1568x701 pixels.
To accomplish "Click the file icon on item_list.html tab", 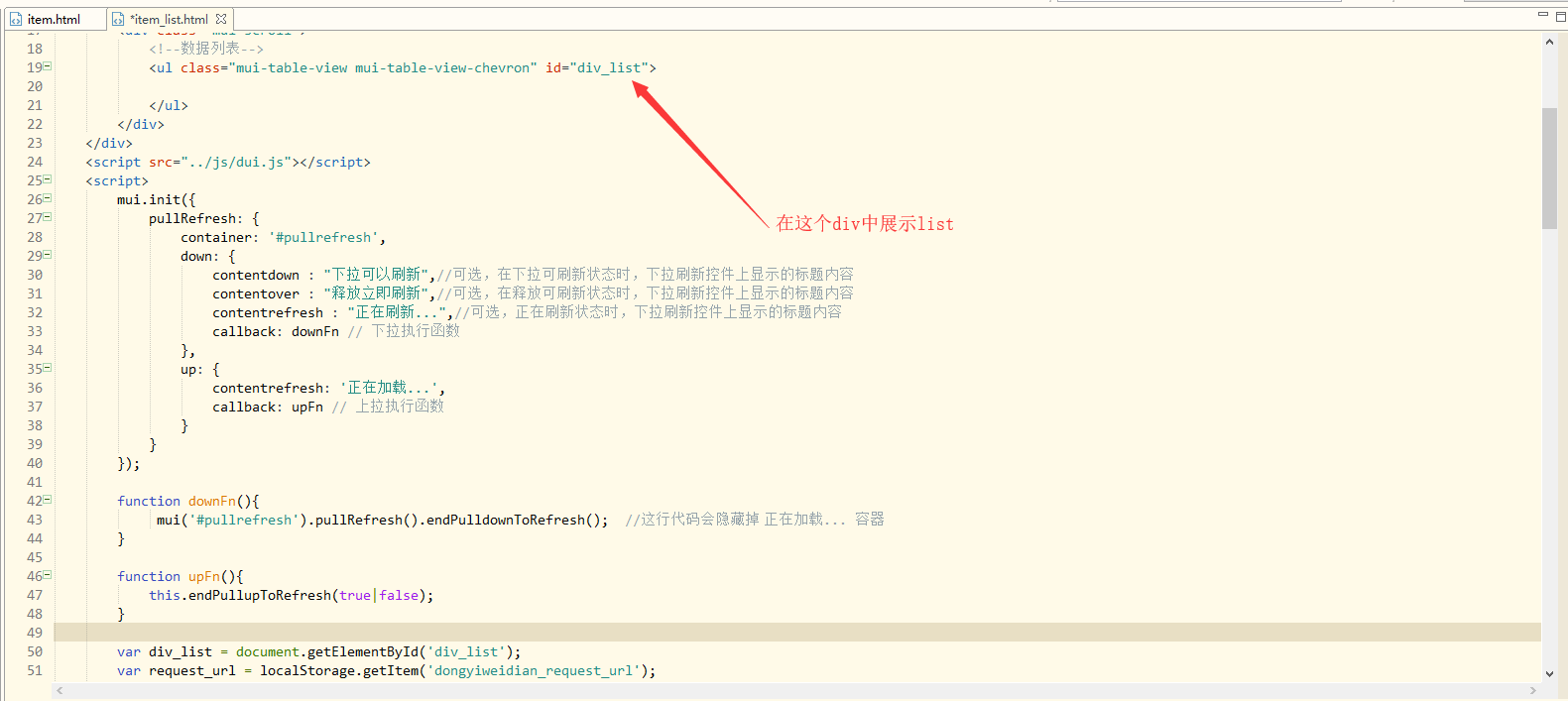I will coord(118,19).
